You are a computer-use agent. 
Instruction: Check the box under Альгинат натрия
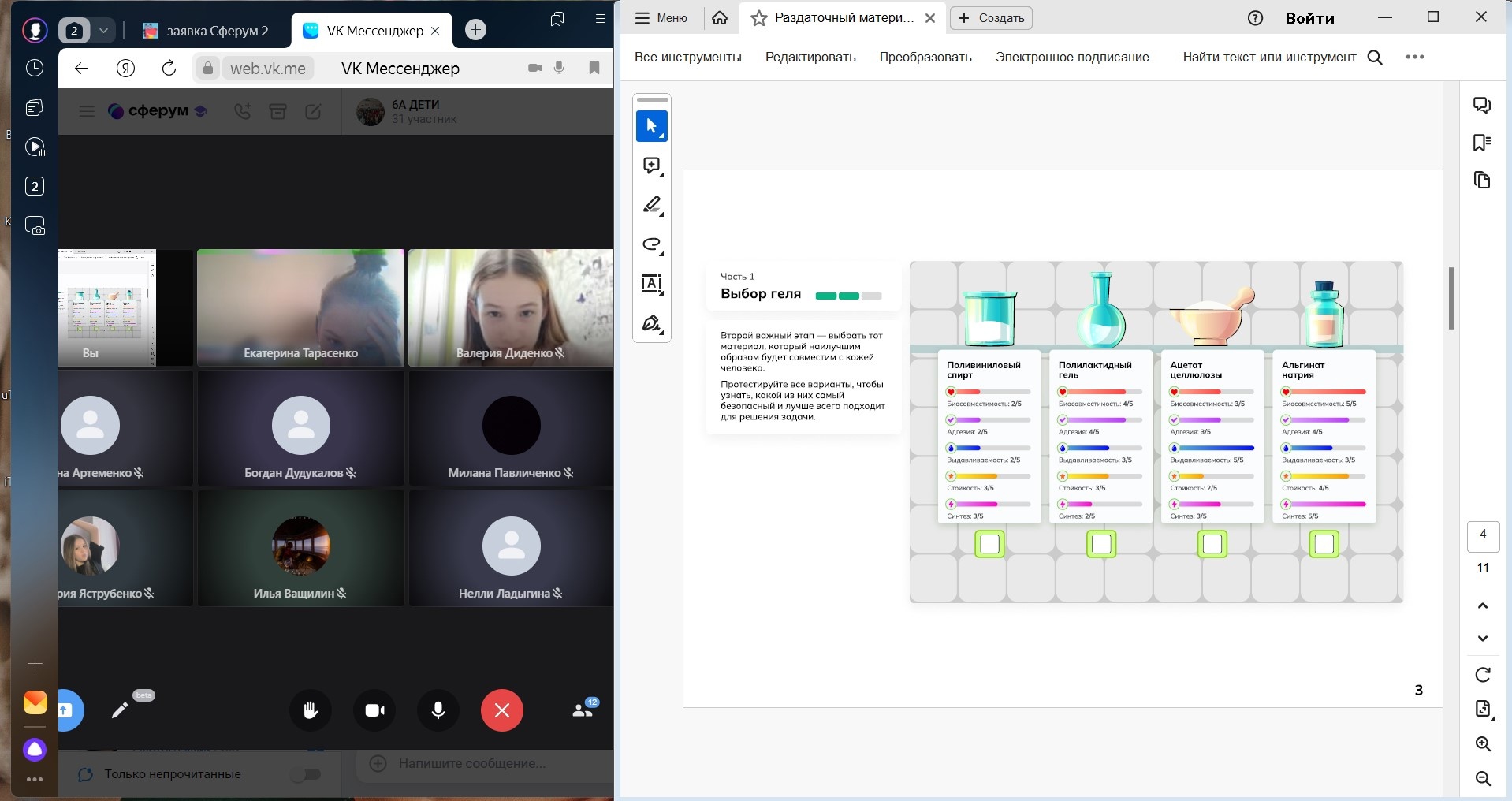(x=1324, y=544)
